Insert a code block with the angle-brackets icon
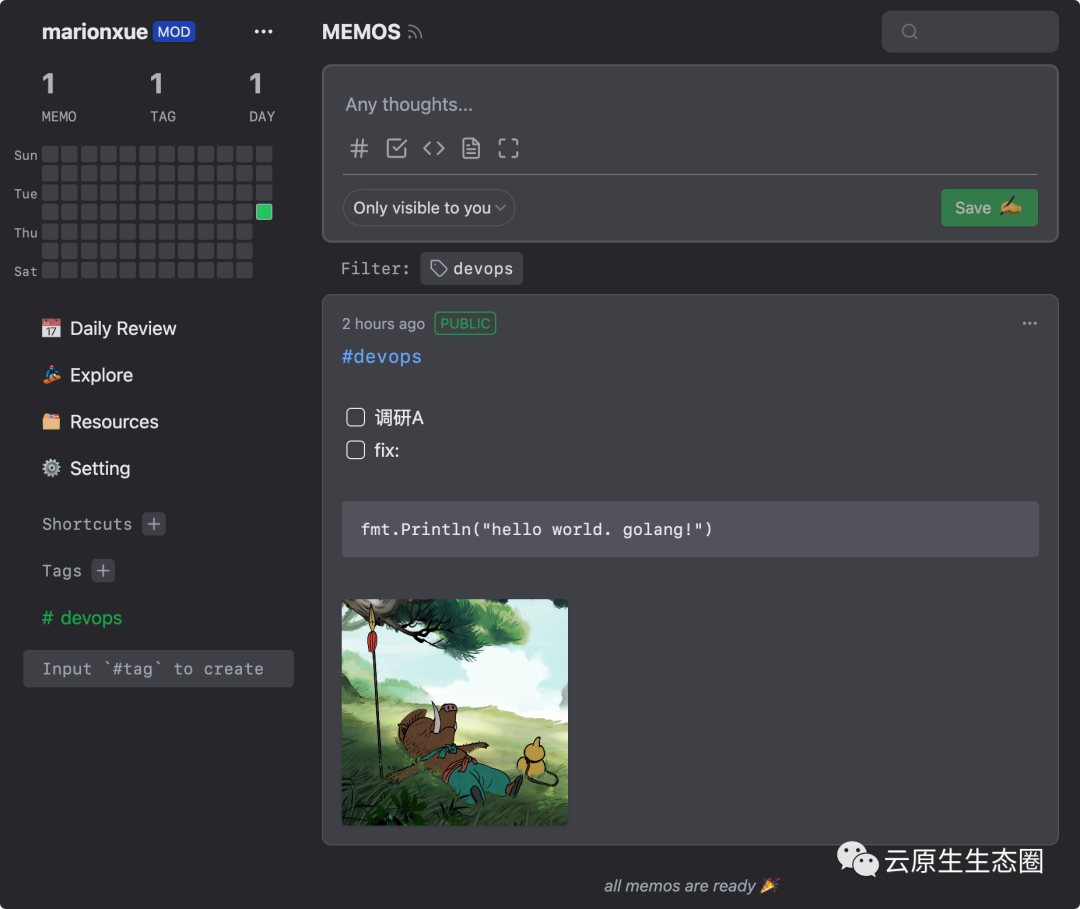Viewport: 1080px width, 909px height. (x=434, y=148)
